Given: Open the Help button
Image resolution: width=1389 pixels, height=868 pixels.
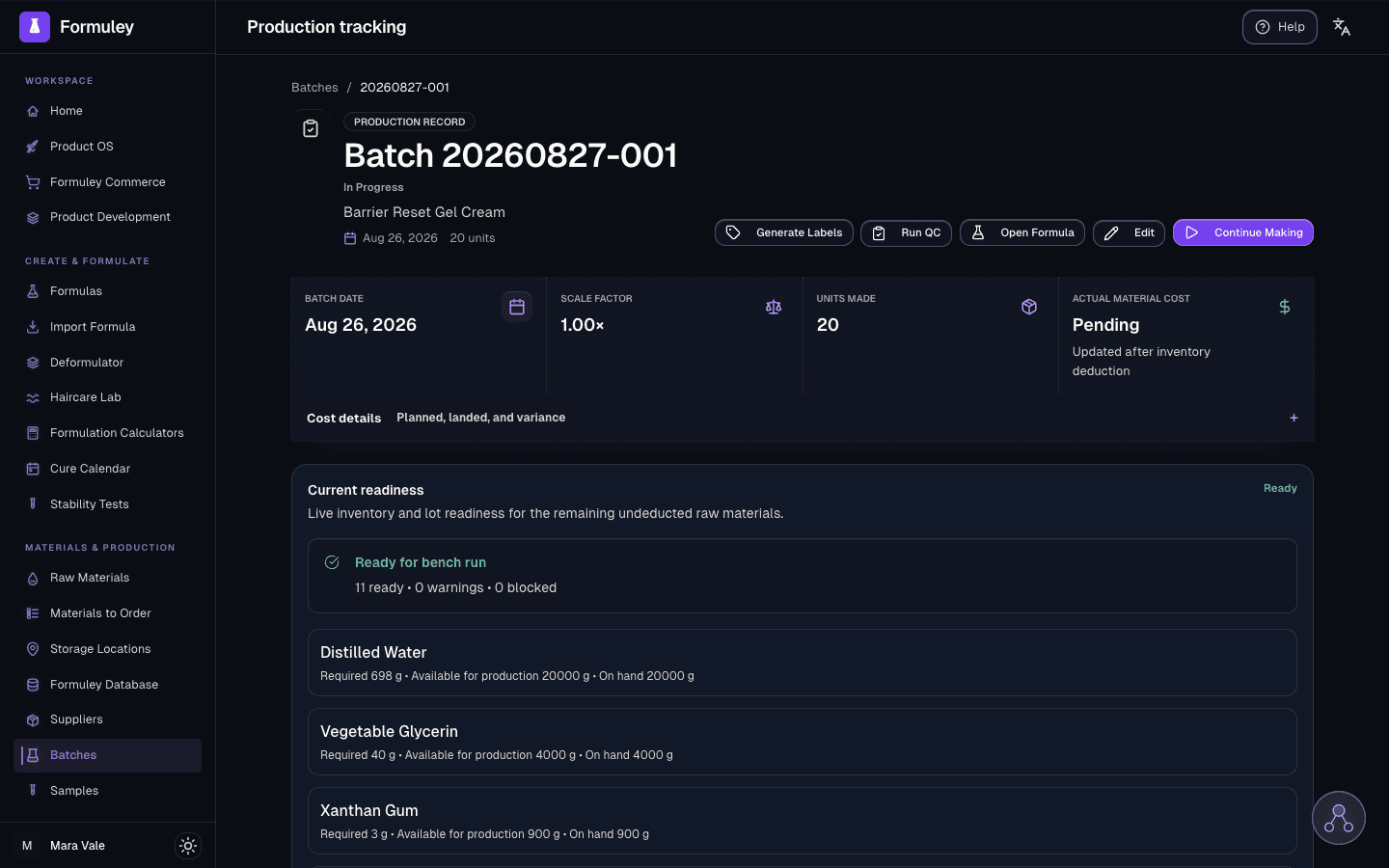Looking at the screenshot, I should click(1280, 27).
